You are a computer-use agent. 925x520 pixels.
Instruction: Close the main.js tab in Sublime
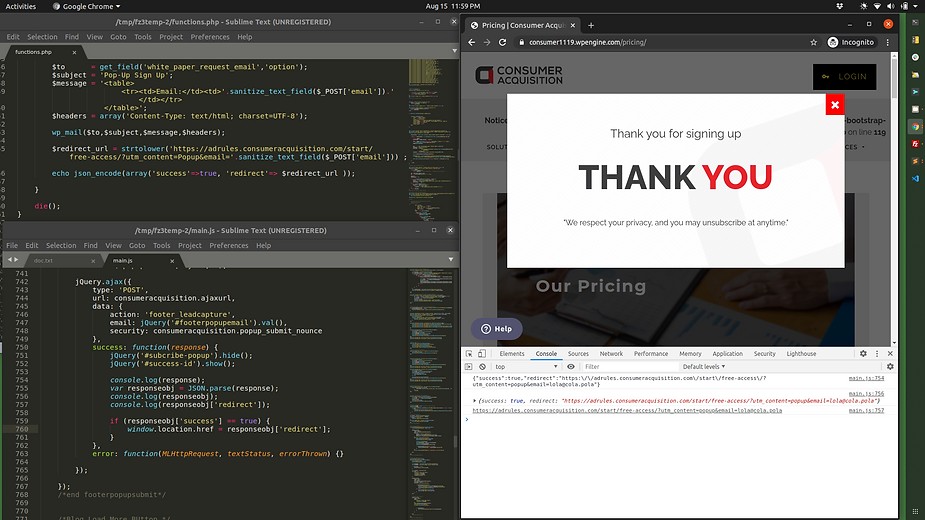coord(172,261)
